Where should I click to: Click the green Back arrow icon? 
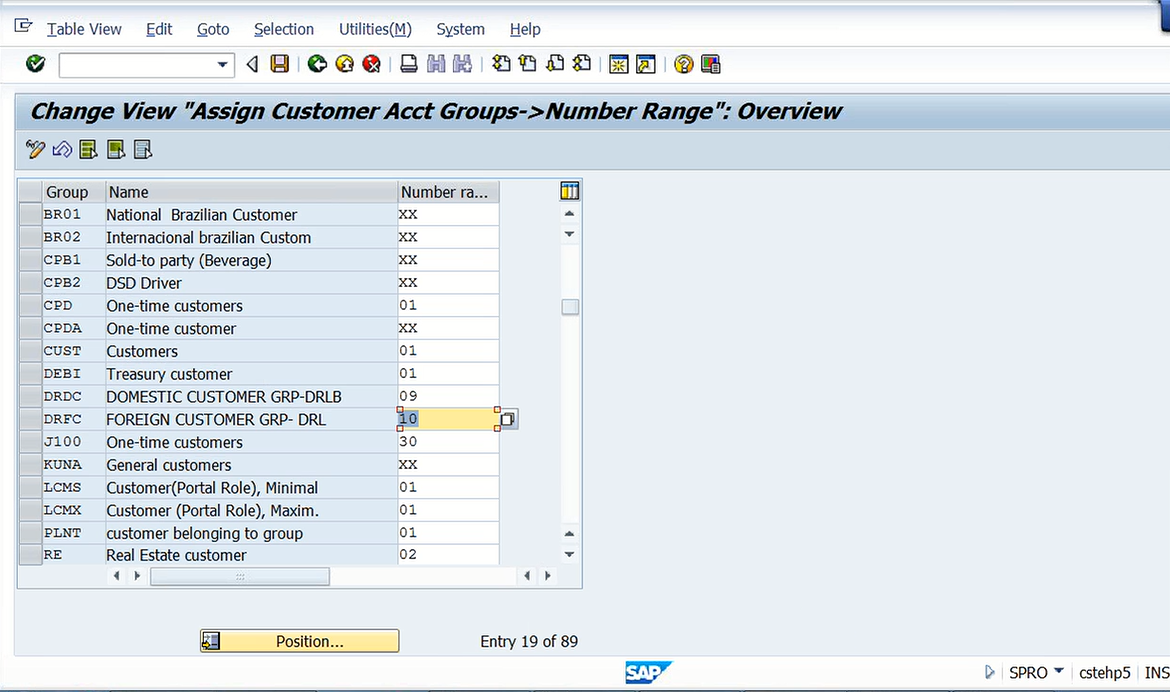coord(317,64)
